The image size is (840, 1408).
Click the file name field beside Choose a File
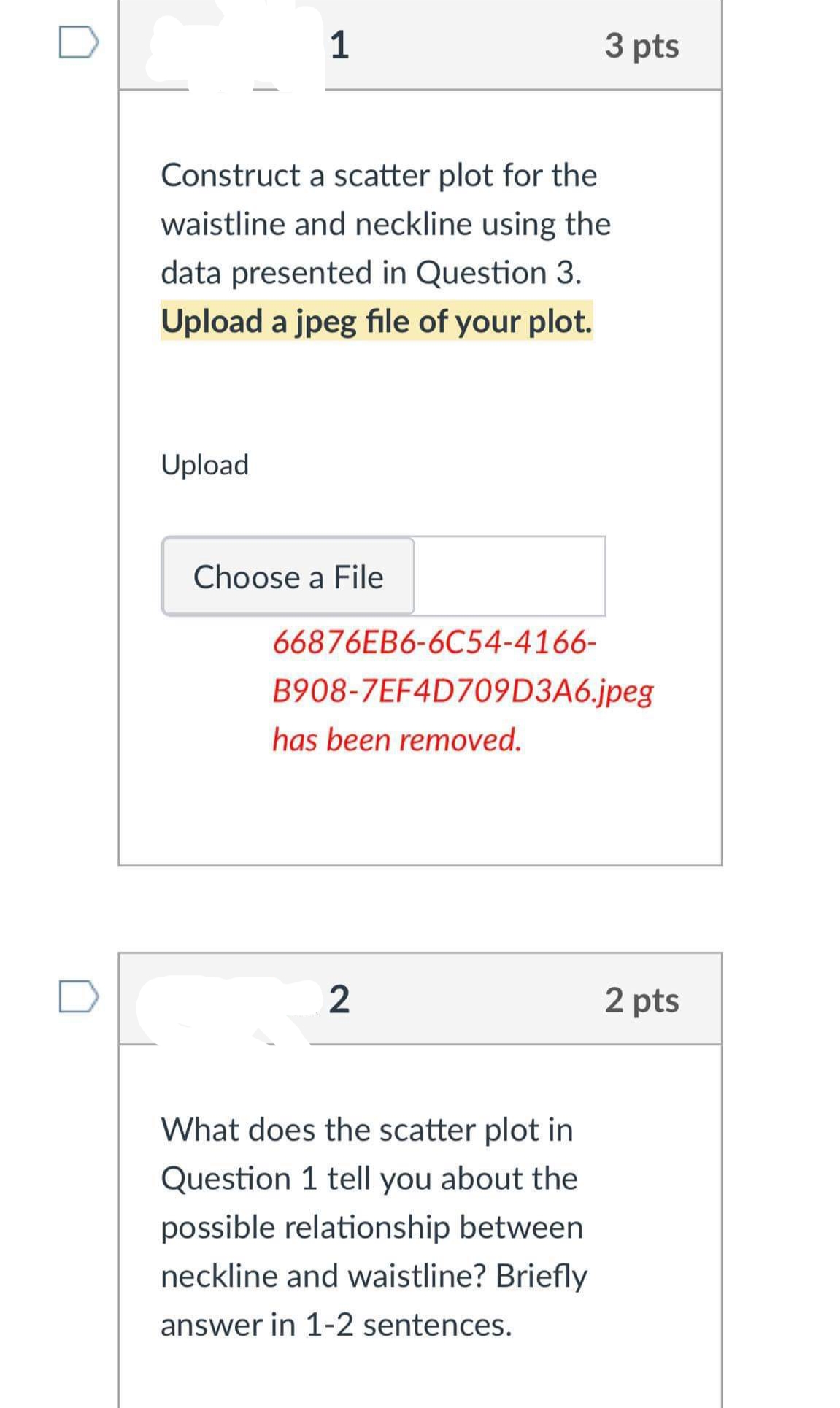pyautogui.click(x=511, y=576)
